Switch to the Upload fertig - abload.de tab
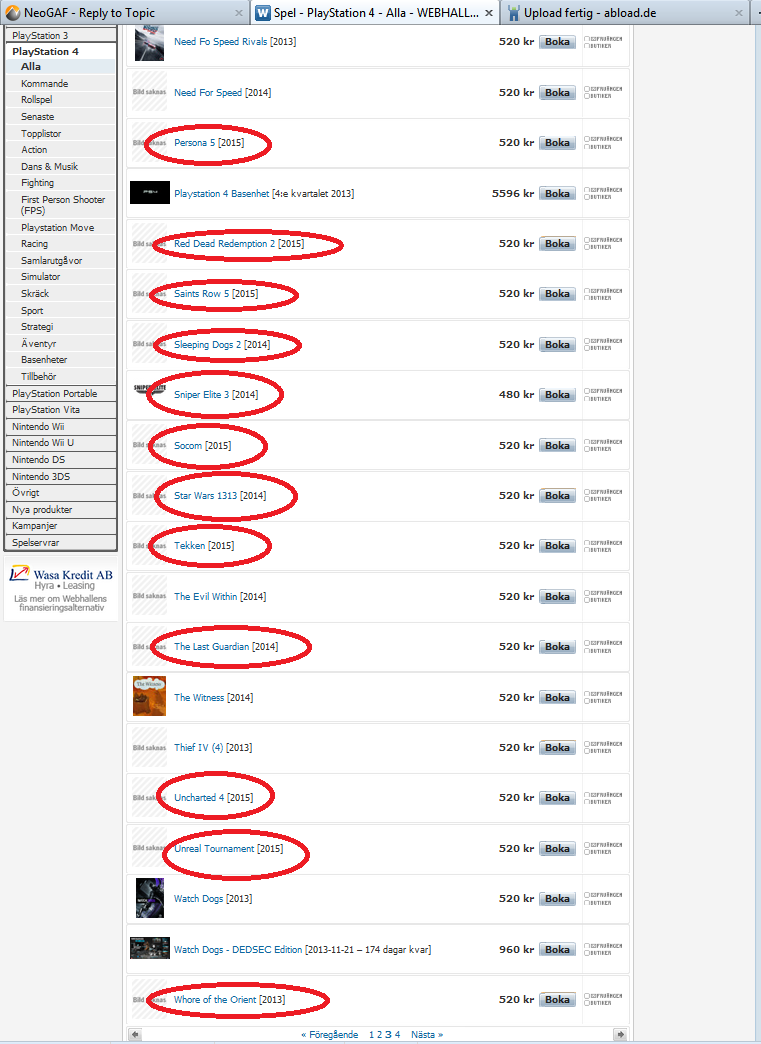 pyautogui.click(x=626, y=13)
